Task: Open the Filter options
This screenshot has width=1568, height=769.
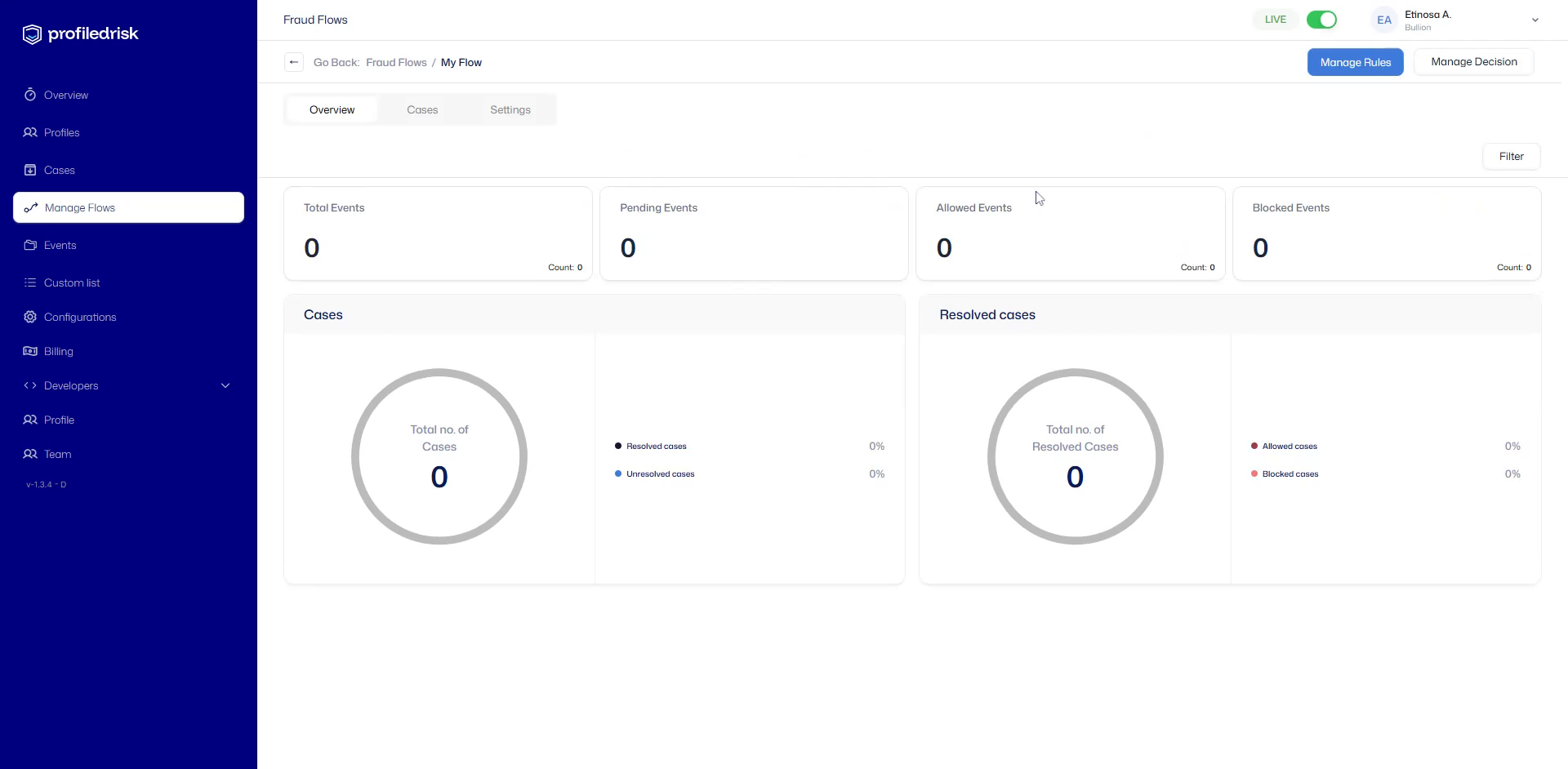Action: pyautogui.click(x=1511, y=157)
